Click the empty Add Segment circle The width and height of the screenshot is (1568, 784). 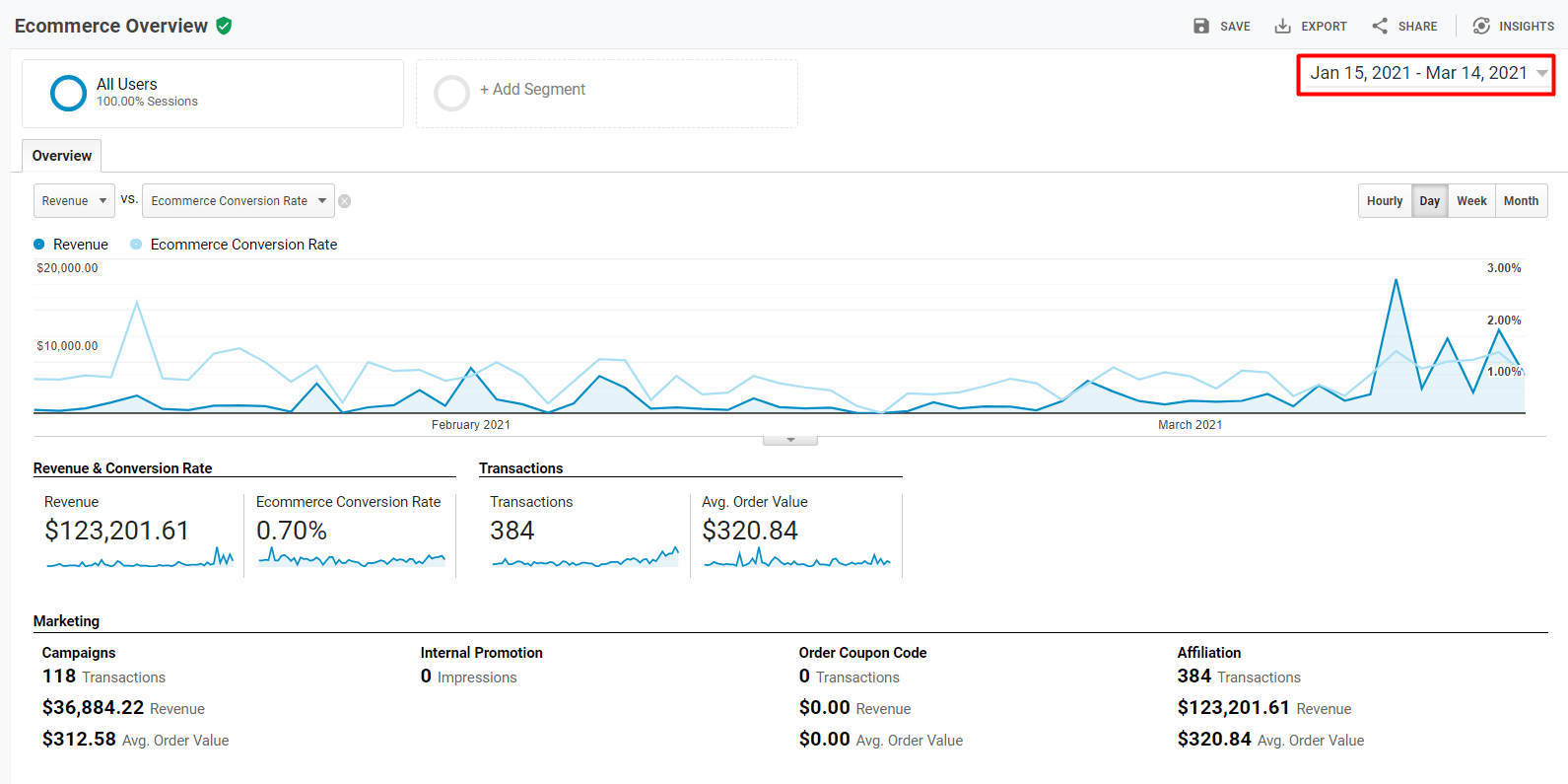[451, 93]
